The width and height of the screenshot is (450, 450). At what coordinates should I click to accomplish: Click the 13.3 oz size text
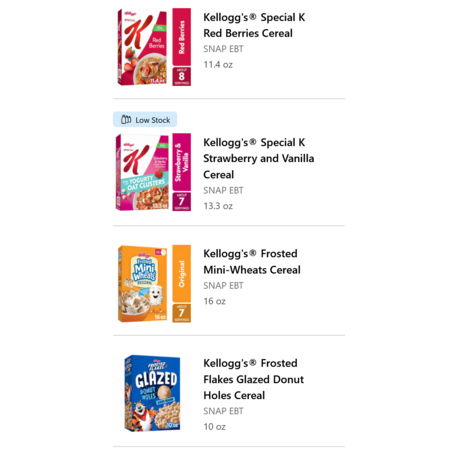[x=218, y=206]
